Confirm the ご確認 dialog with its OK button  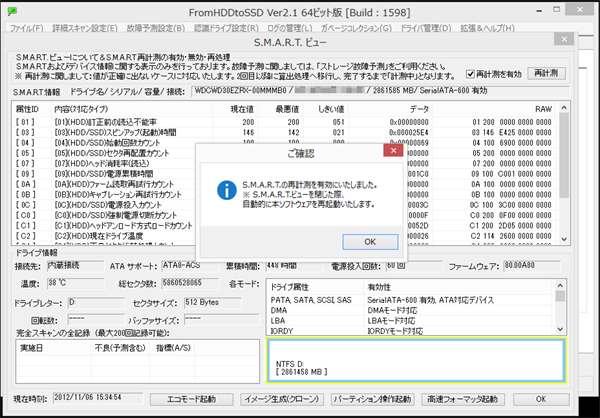(x=370, y=242)
